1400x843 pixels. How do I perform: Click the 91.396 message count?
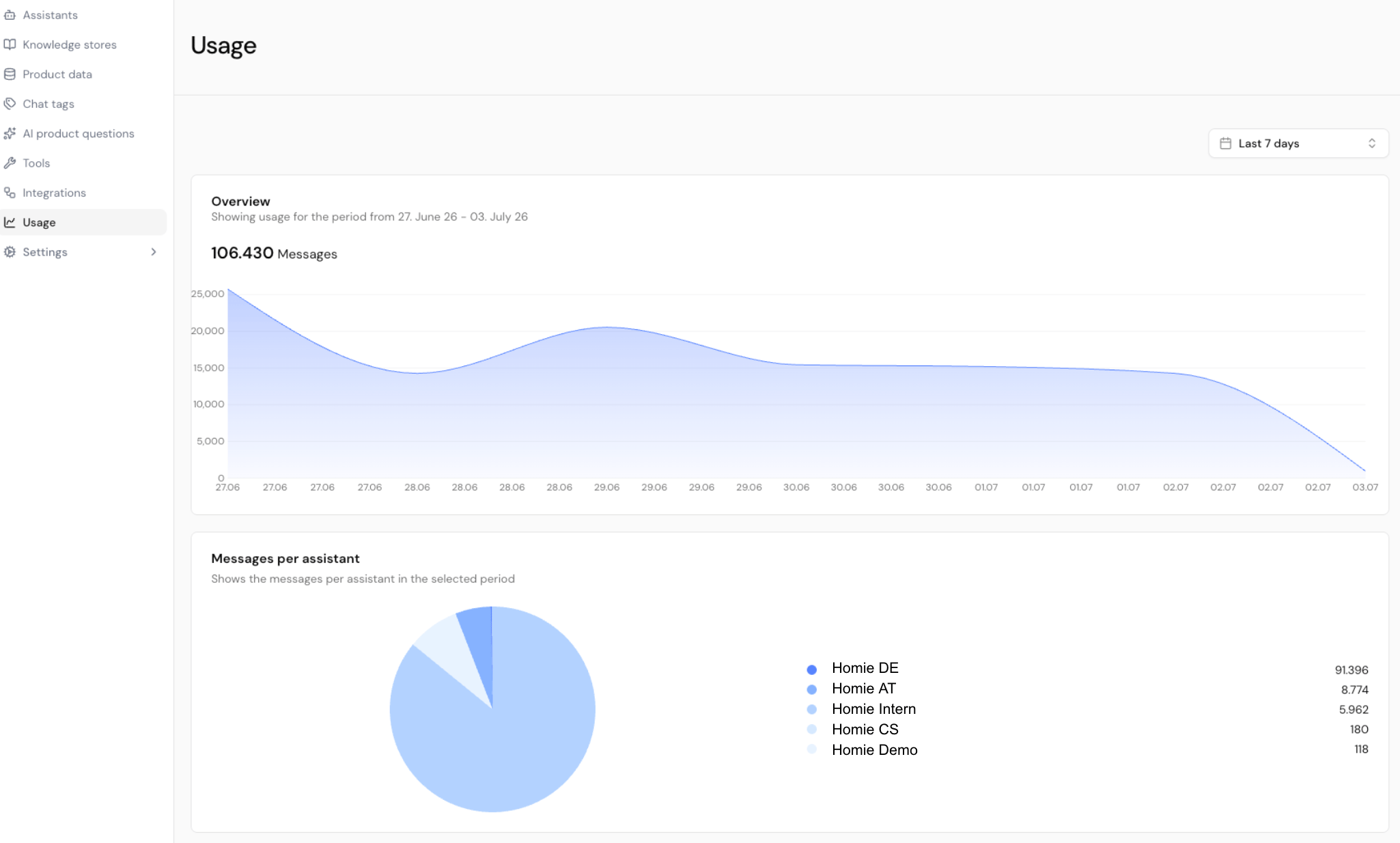tap(1352, 670)
